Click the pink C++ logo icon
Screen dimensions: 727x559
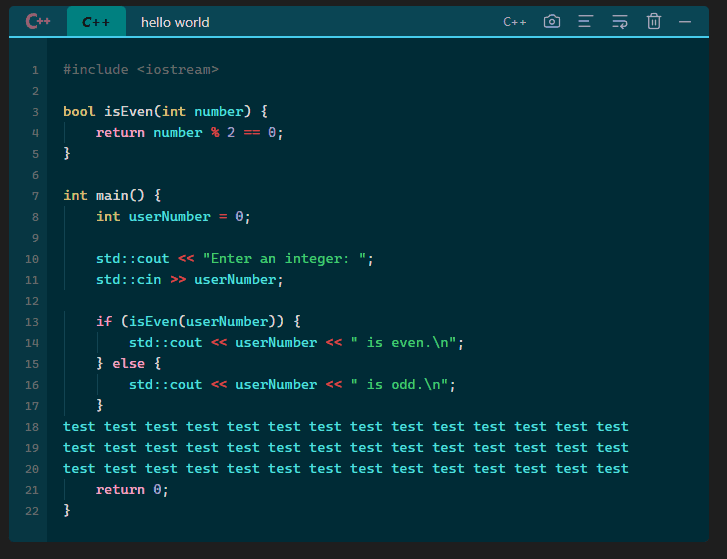tap(38, 21)
